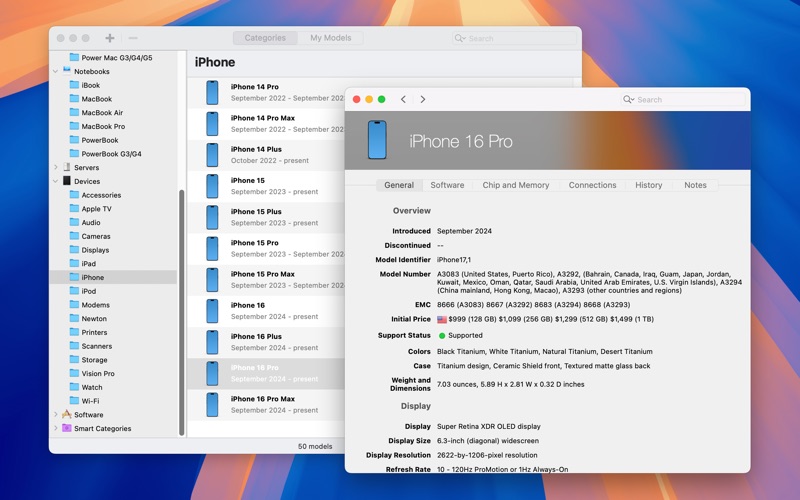800x500 pixels.
Task: Select PowerBook G3/G4 in the sidebar
Action: (114, 154)
